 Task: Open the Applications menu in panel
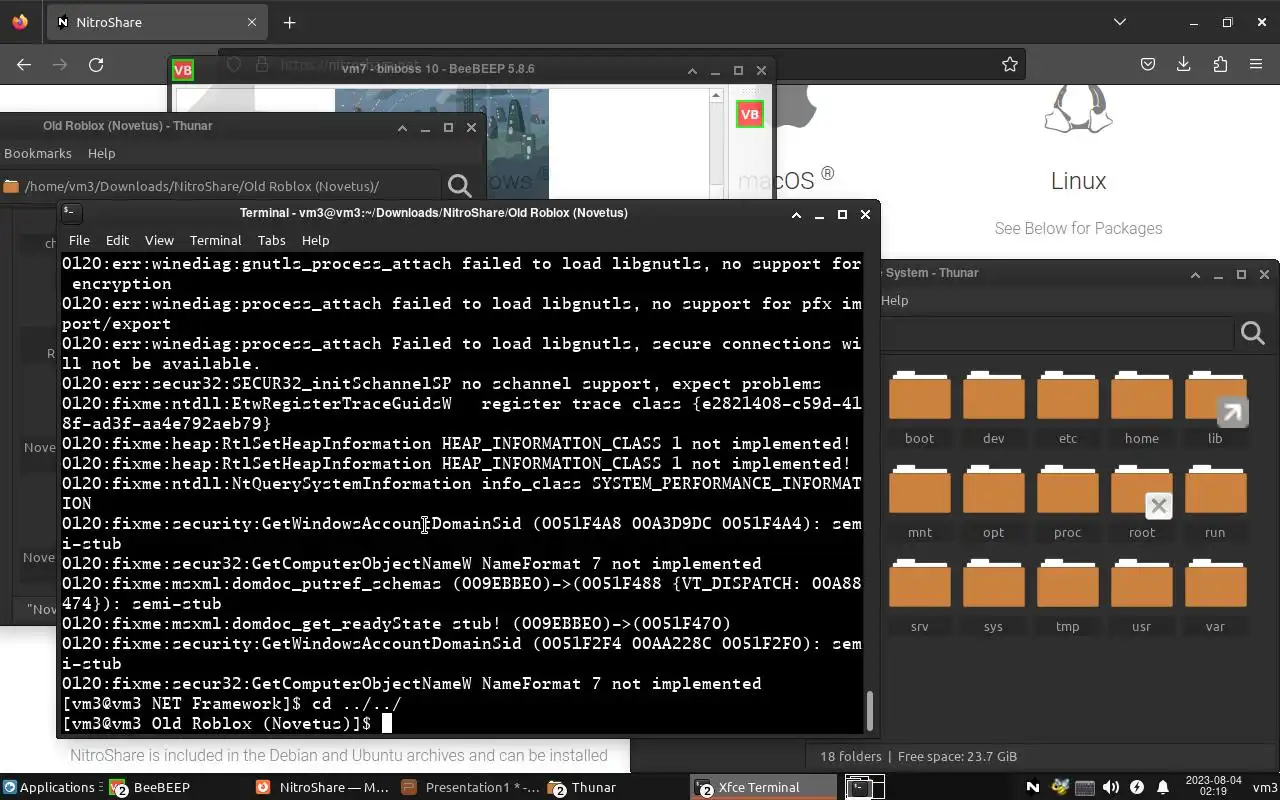tap(48, 787)
